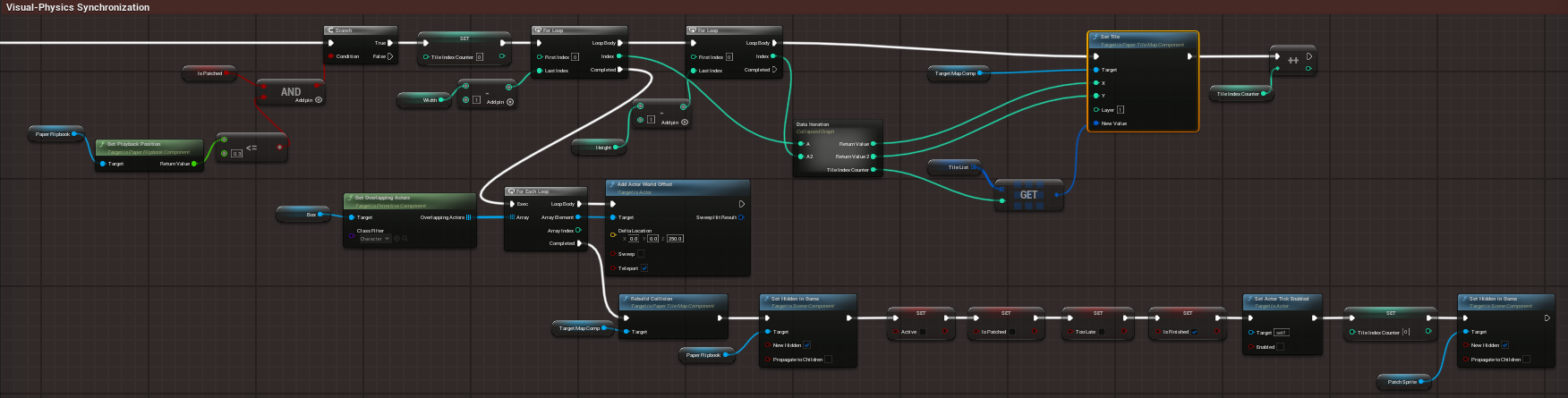Click First Index field on the first For Loop
Screen dimensions: 1568x398
[575, 56]
